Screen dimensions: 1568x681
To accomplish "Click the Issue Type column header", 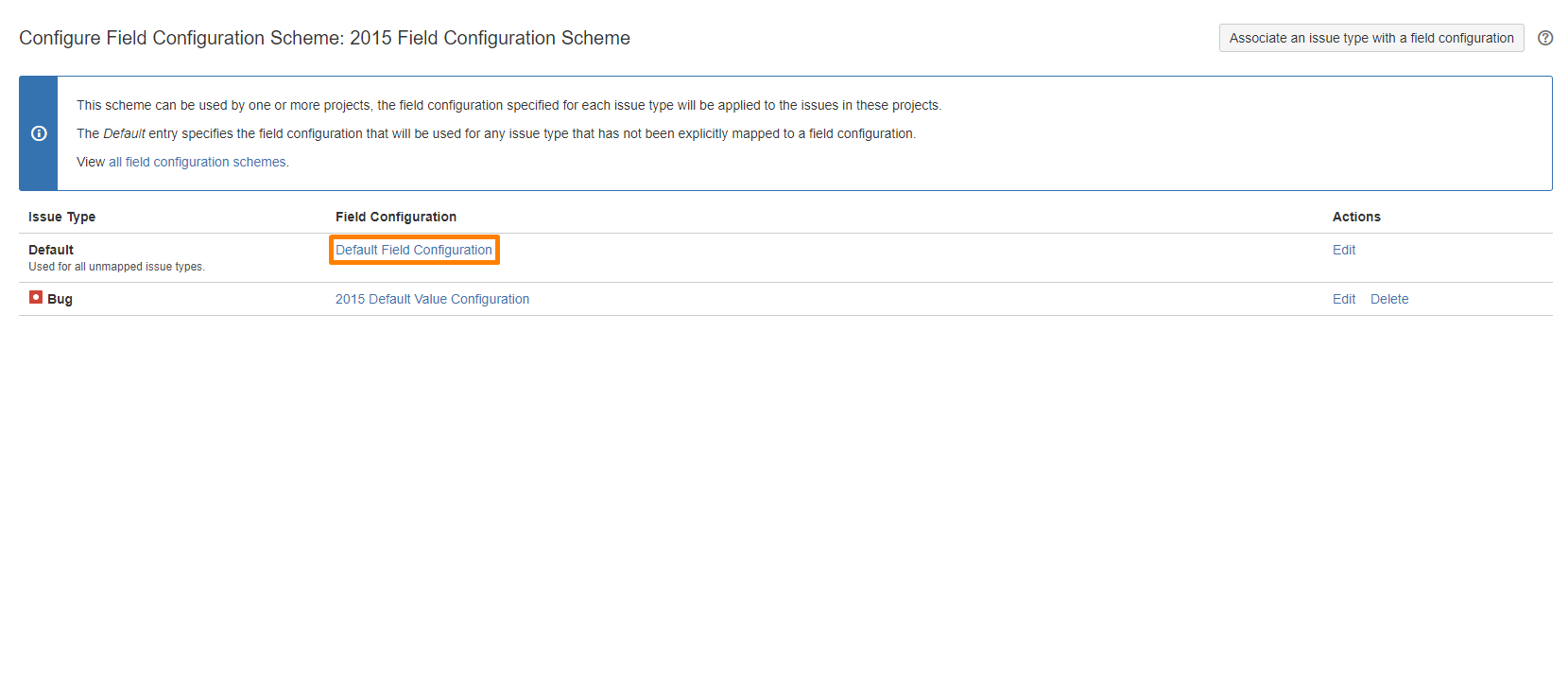I will pos(61,217).
